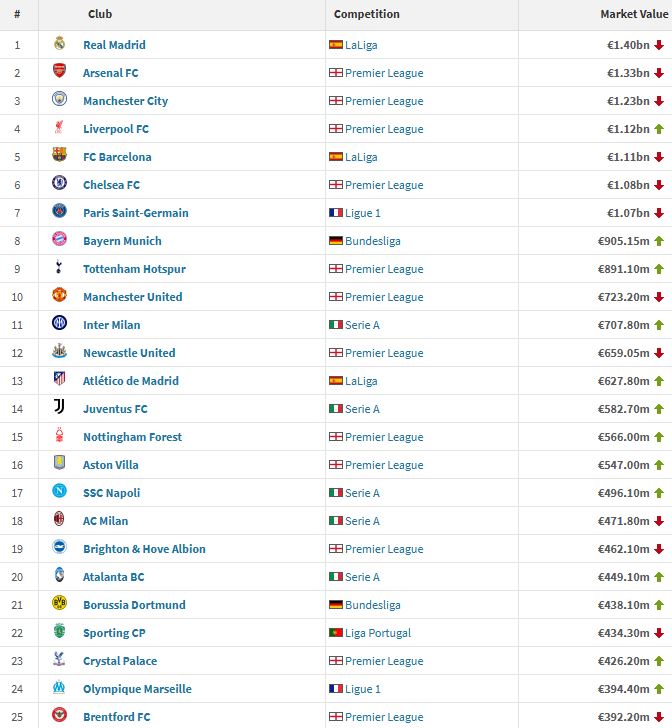Click the Spain flag beside Atlético's LaLiga
The image size is (672, 728).
[336, 381]
